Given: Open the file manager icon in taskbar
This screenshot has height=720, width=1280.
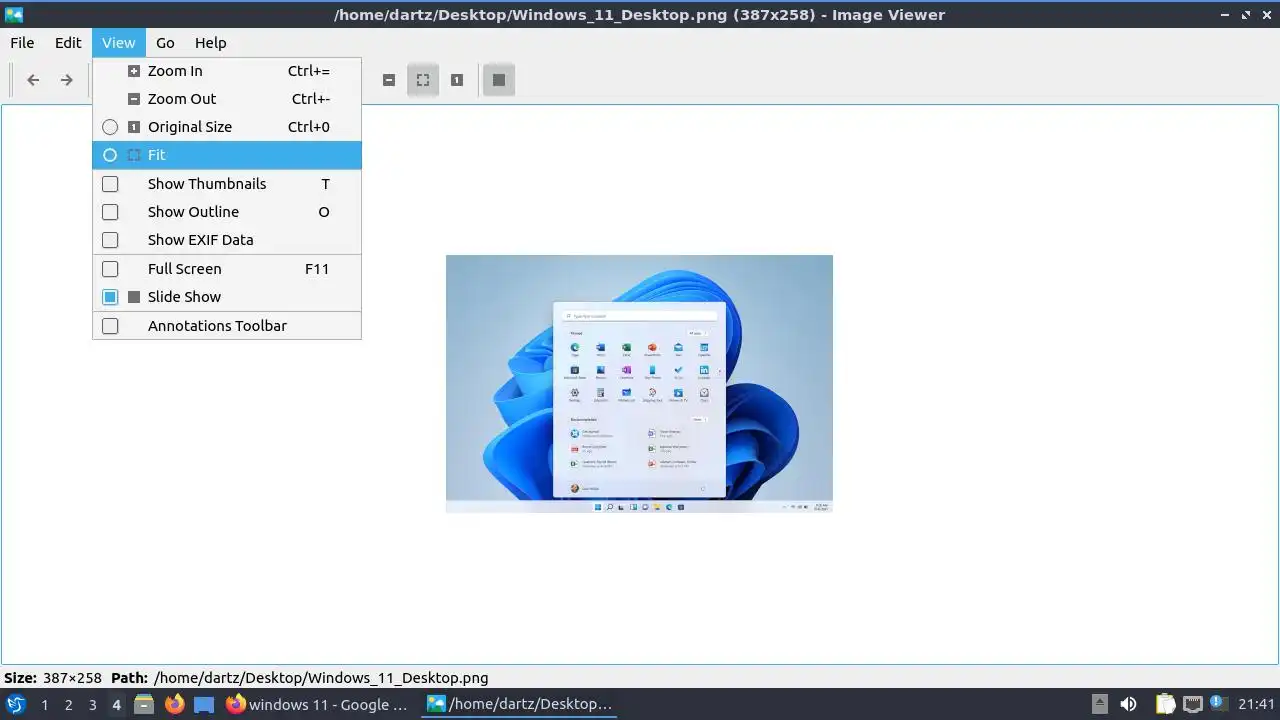Looking at the screenshot, I should (144, 704).
